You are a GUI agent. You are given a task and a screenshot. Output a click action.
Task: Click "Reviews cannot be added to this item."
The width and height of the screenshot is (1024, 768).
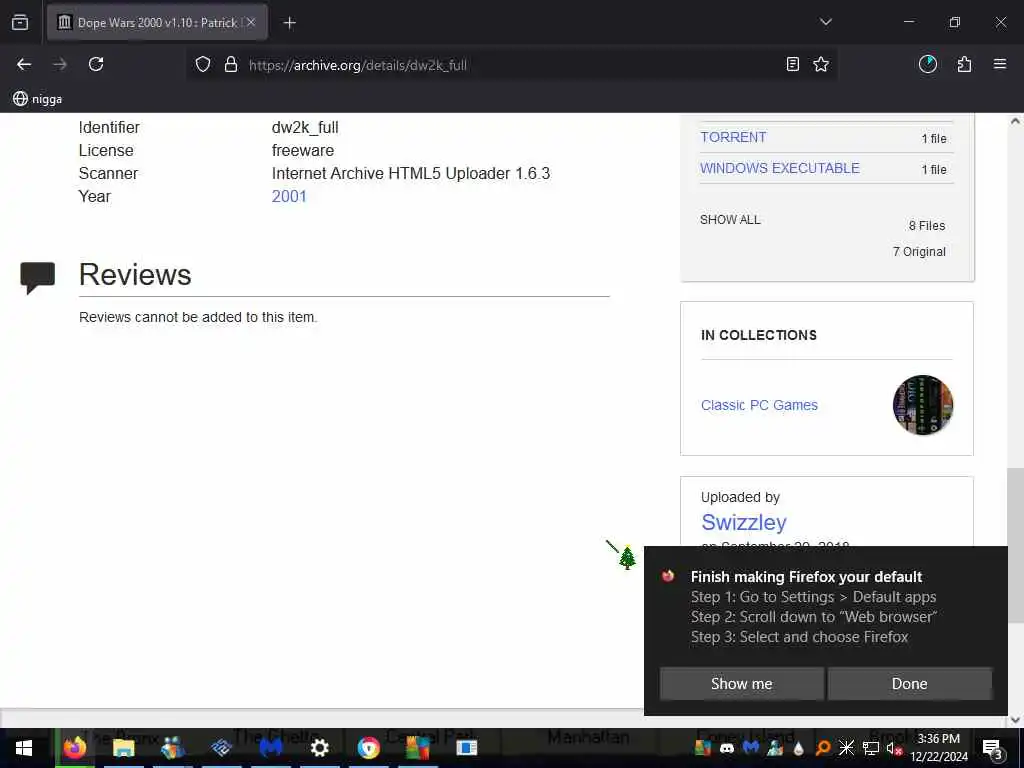click(x=198, y=317)
